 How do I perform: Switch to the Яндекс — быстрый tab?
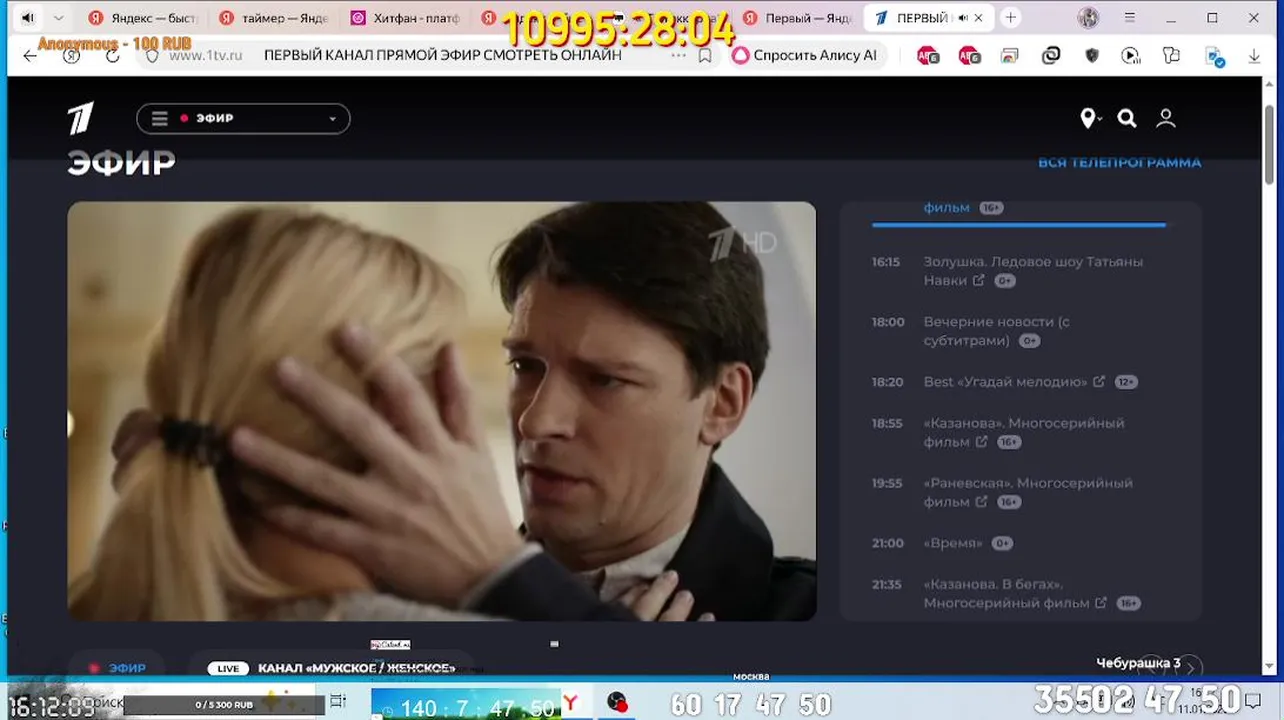[x=141, y=18]
